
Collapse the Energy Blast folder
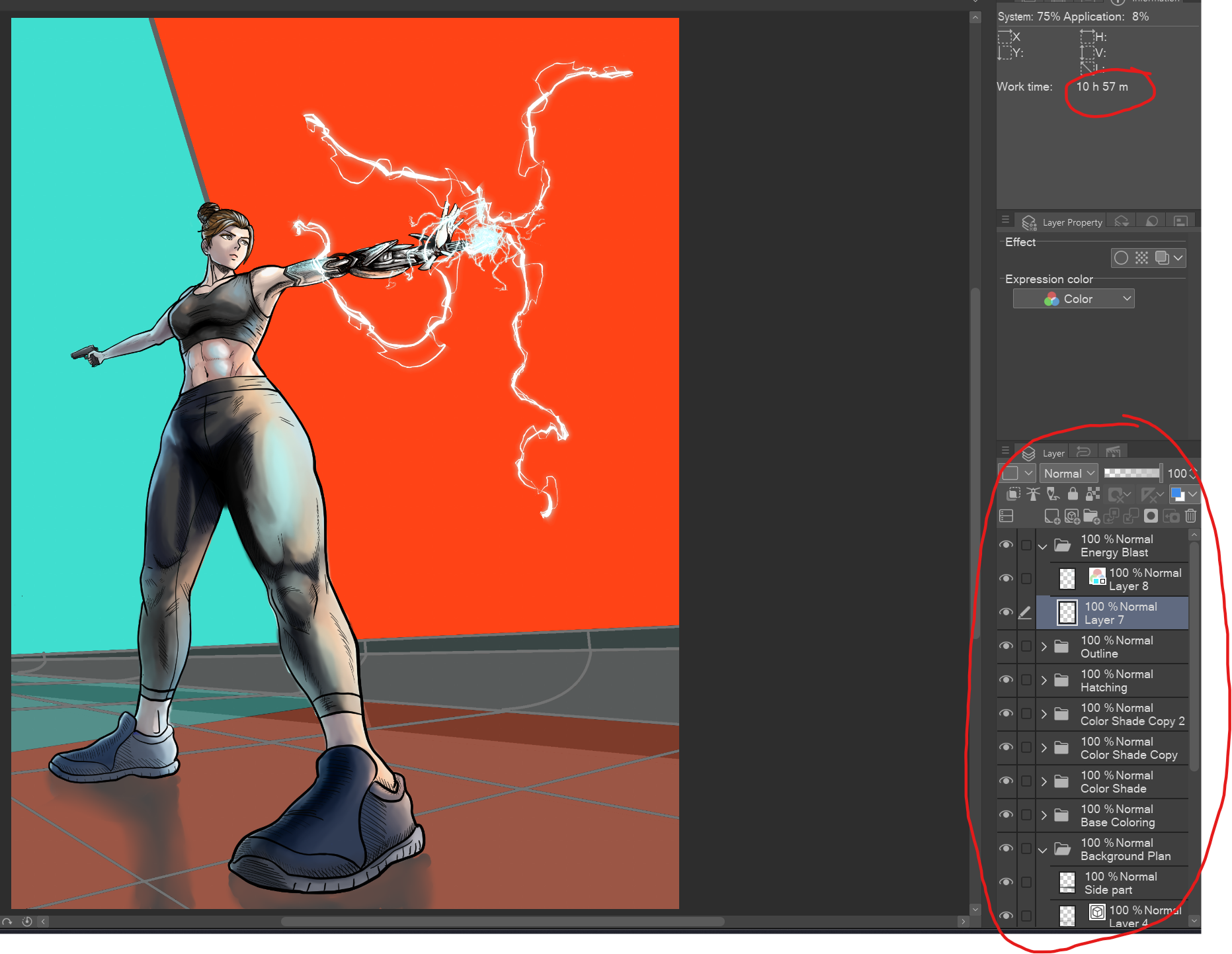pos(1043,546)
